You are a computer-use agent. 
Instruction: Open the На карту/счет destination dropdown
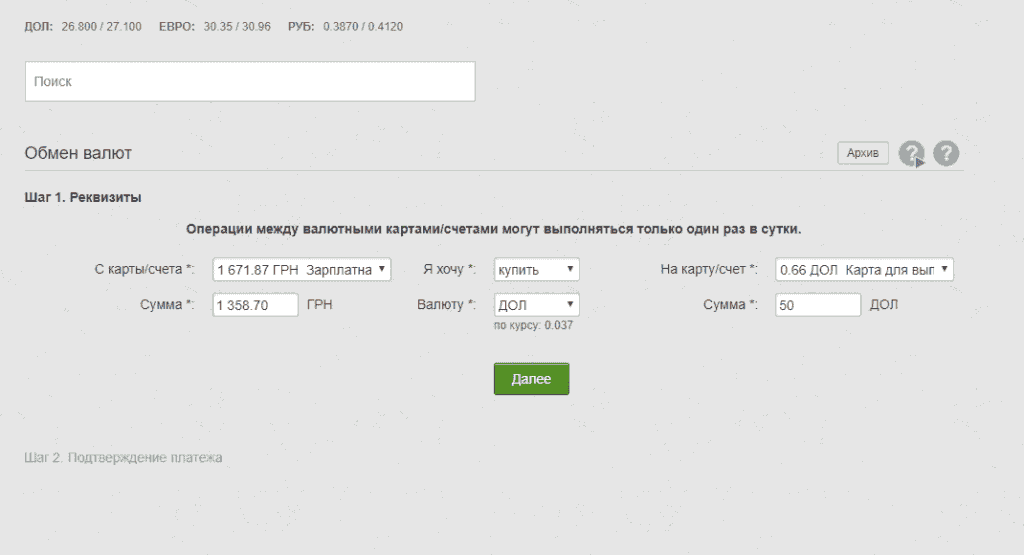pos(864,269)
